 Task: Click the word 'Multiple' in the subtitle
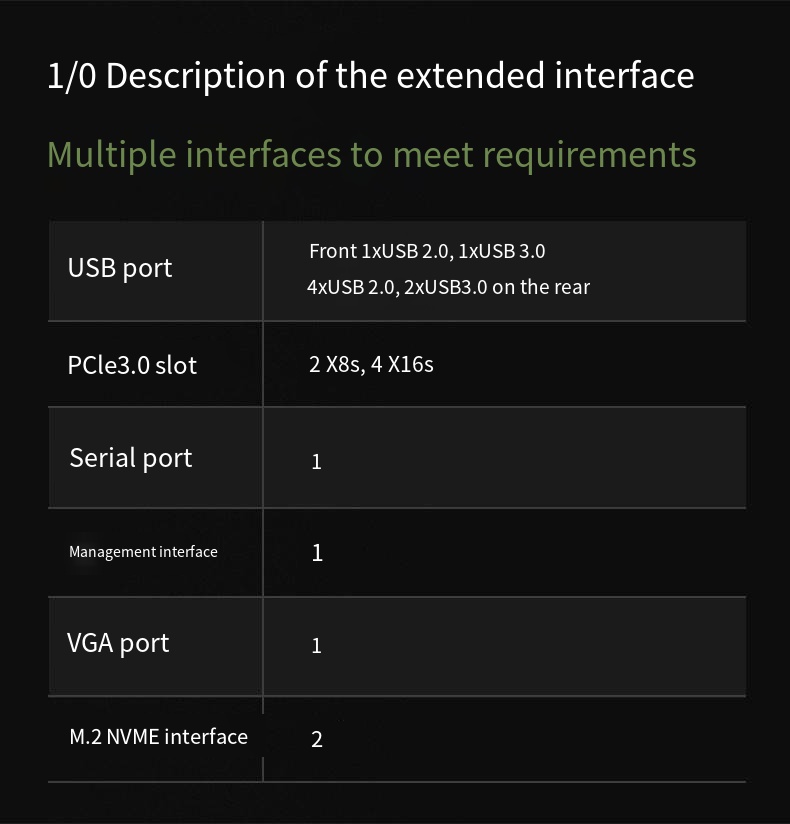click(x=111, y=155)
